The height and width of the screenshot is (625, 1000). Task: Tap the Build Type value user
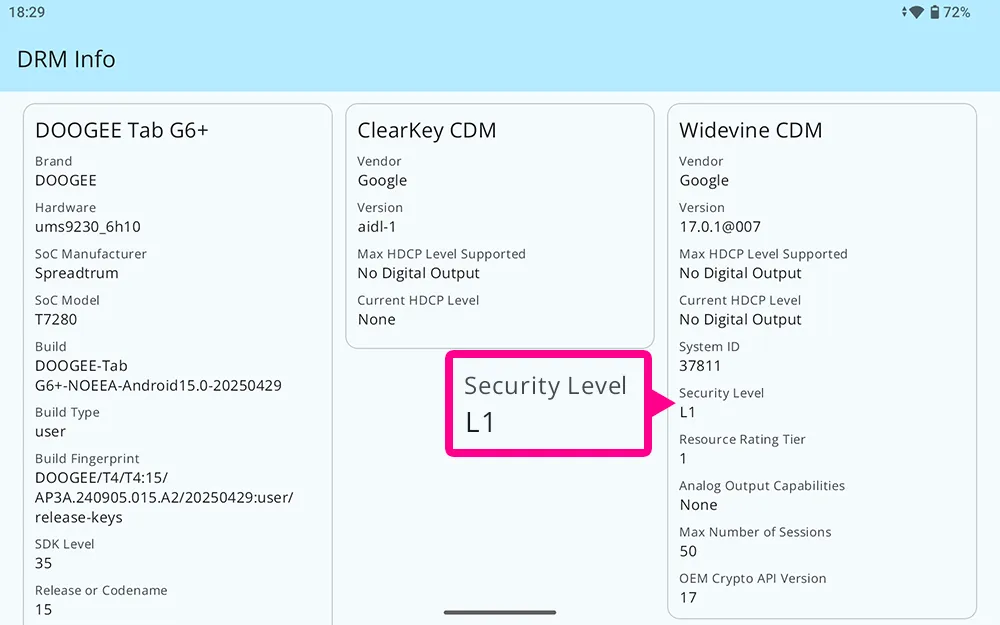50,432
